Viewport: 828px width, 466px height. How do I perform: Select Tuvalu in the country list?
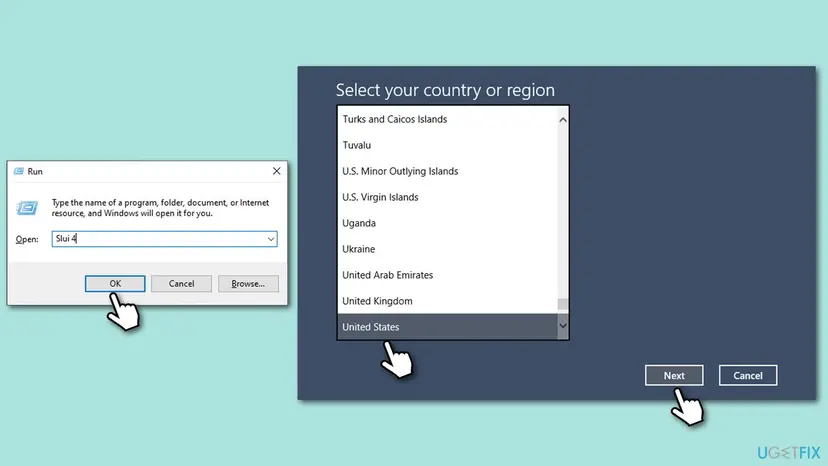click(447, 145)
